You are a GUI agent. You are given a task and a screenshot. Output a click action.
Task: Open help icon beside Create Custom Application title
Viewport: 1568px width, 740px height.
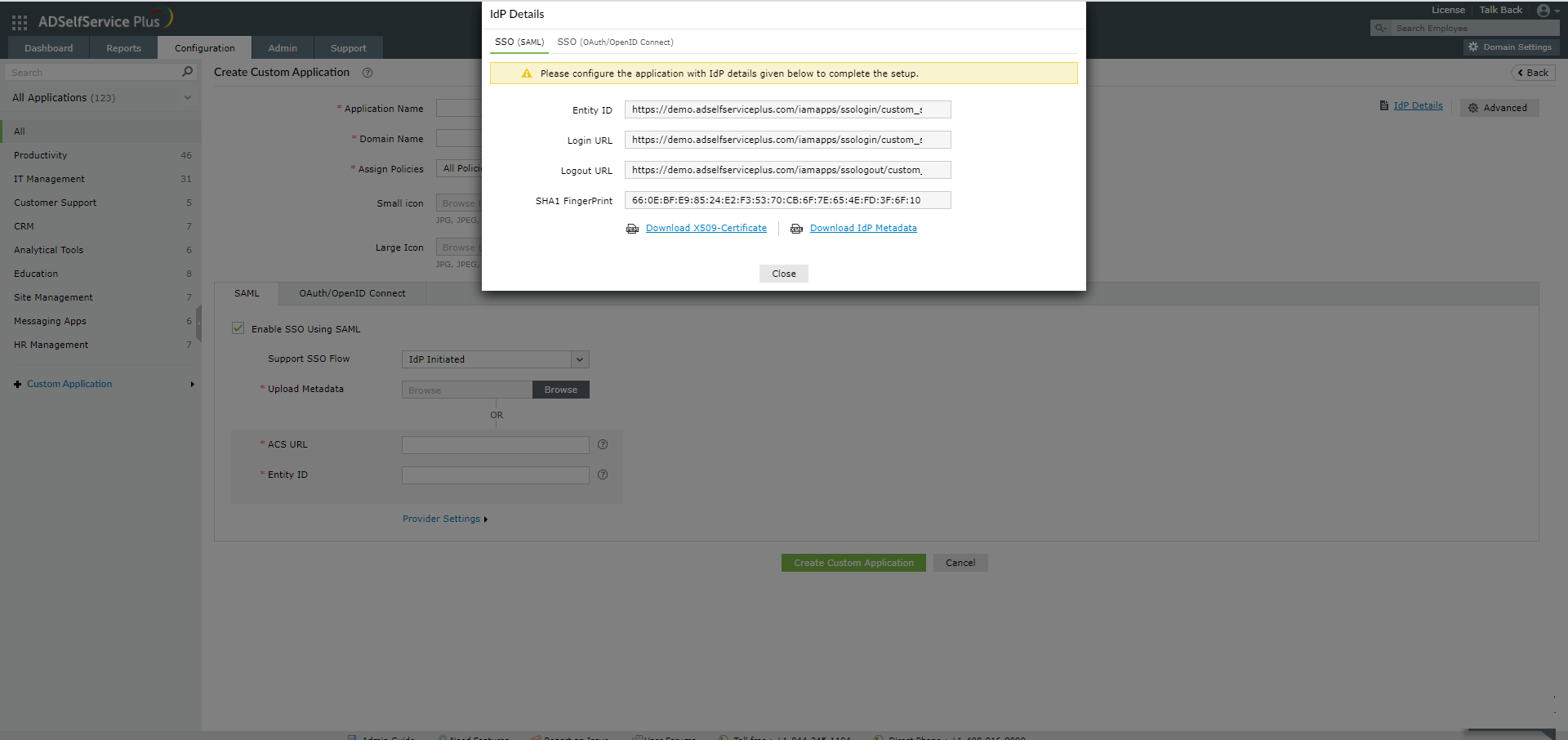[x=367, y=73]
